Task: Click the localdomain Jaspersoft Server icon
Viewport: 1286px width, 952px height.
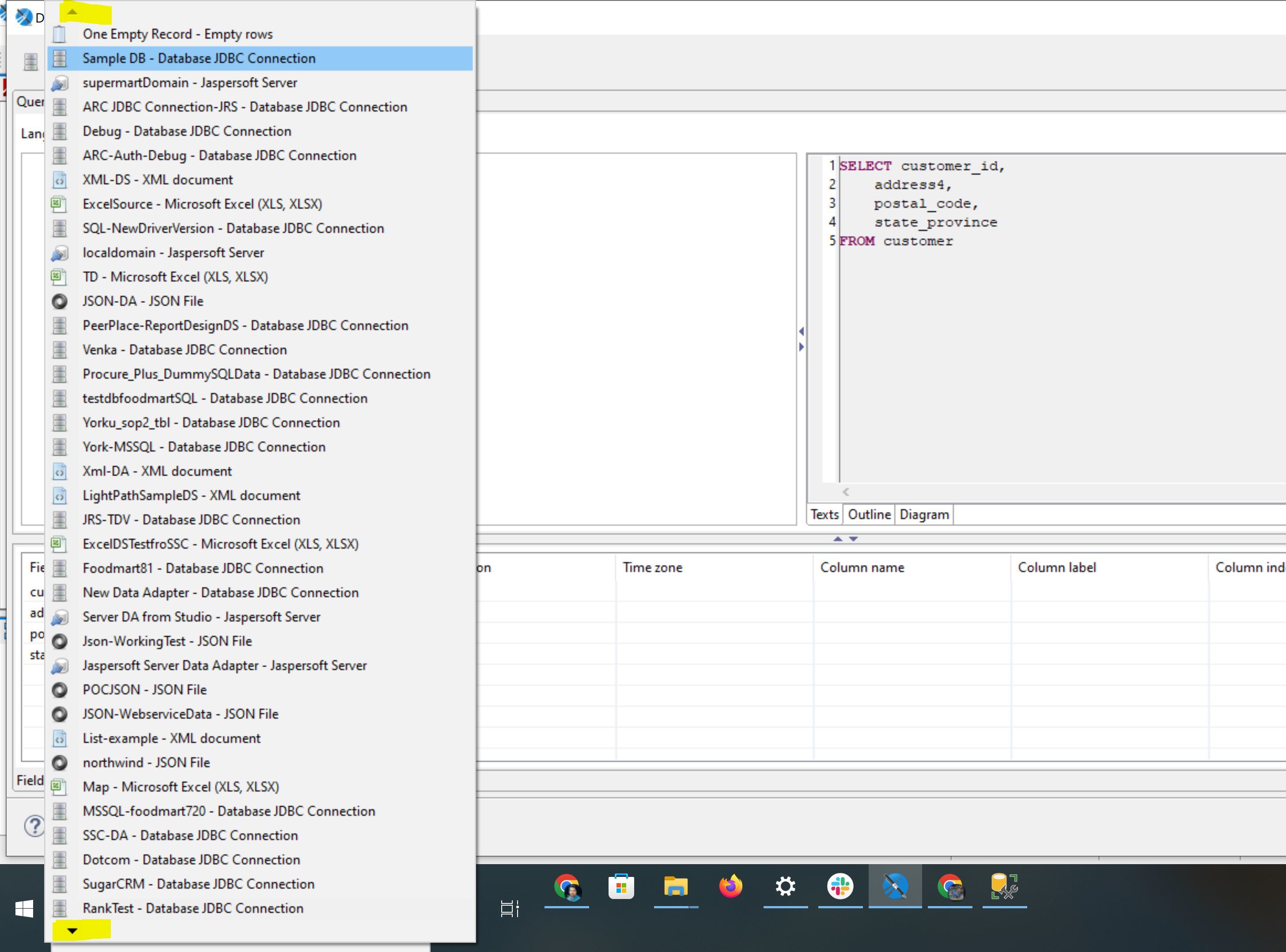Action: [59, 253]
